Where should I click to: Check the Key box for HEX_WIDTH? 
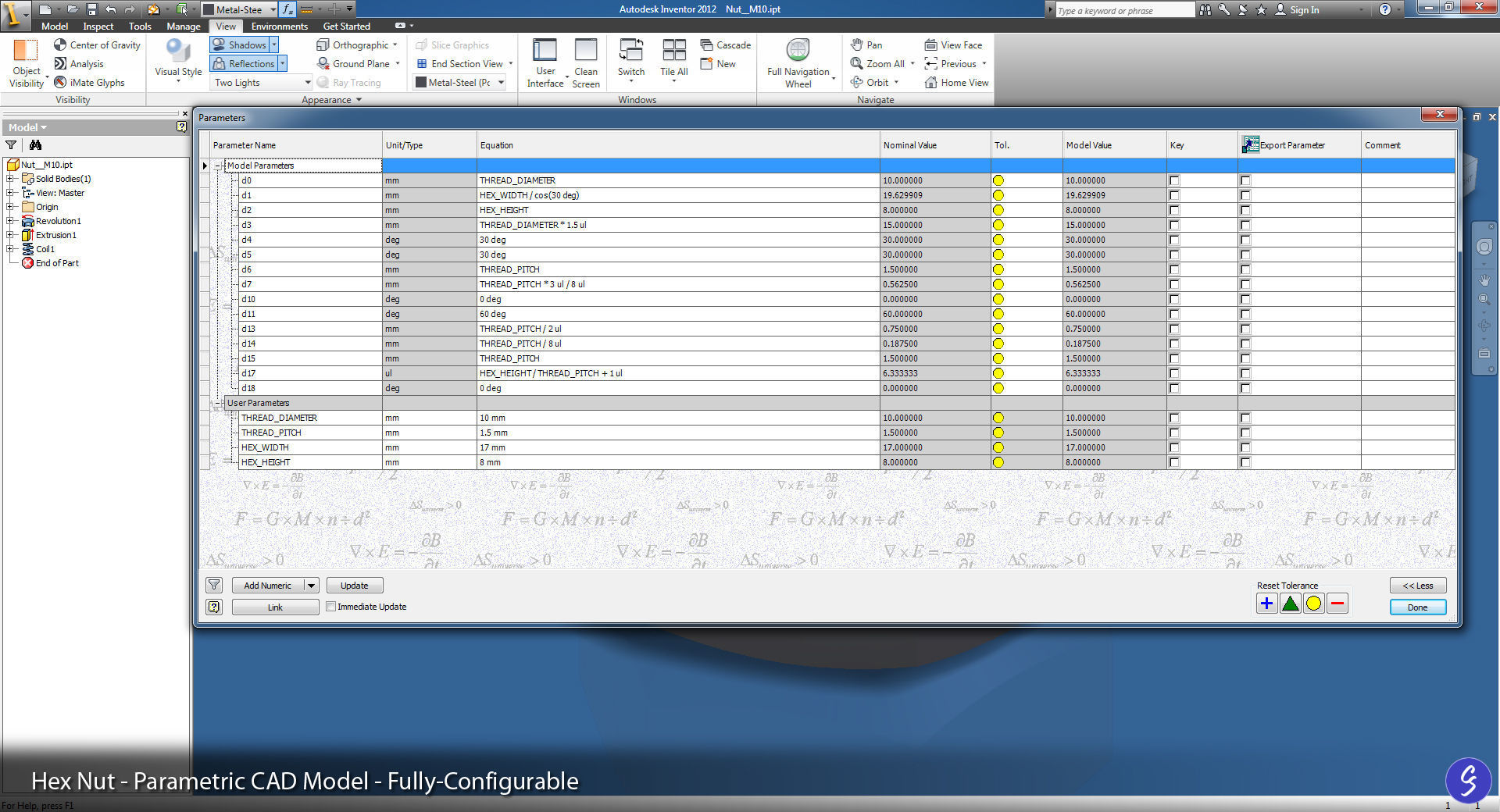point(1174,447)
